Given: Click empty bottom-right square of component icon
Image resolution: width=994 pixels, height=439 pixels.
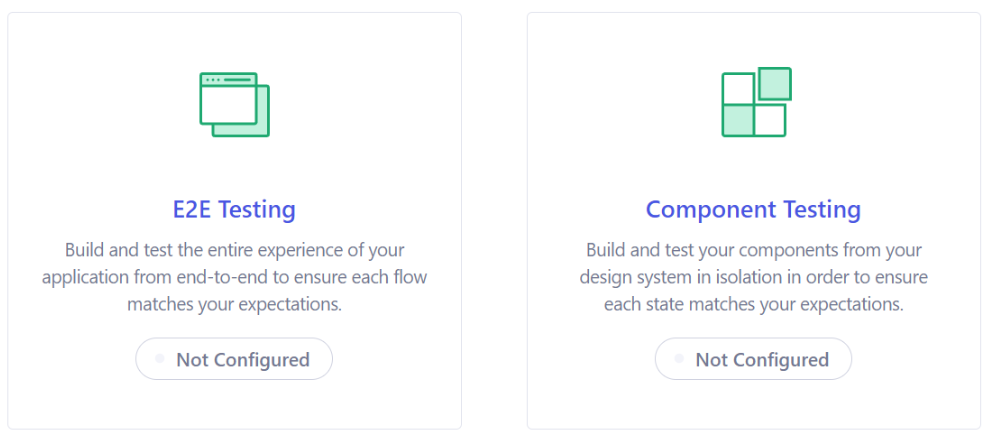Looking at the screenshot, I should click(x=770, y=120).
